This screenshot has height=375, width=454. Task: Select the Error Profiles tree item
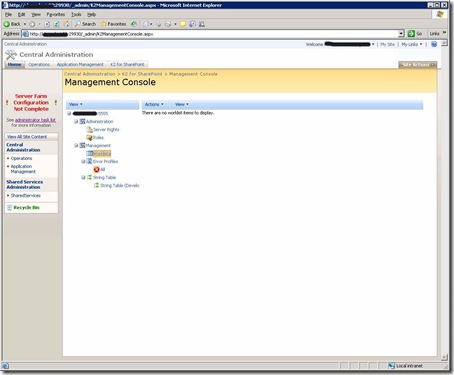tap(105, 161)
